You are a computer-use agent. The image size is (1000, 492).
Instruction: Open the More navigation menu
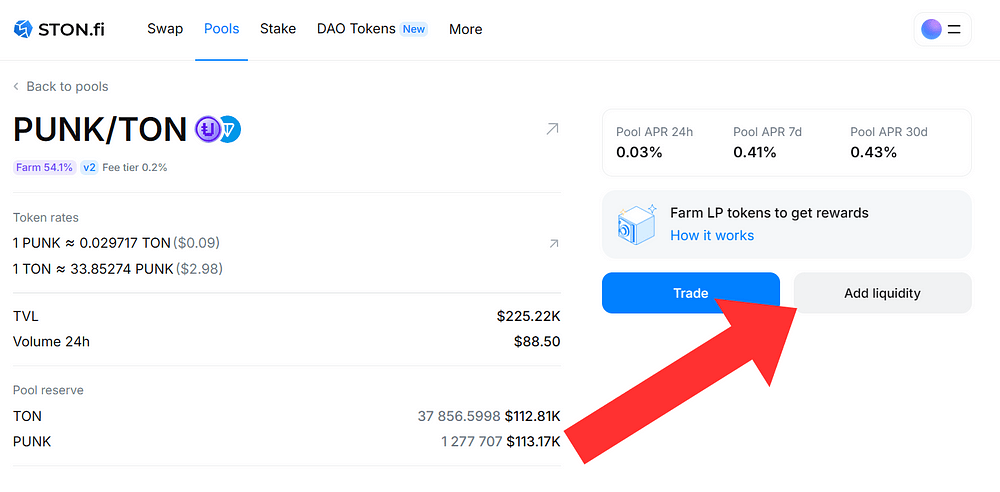465,29
